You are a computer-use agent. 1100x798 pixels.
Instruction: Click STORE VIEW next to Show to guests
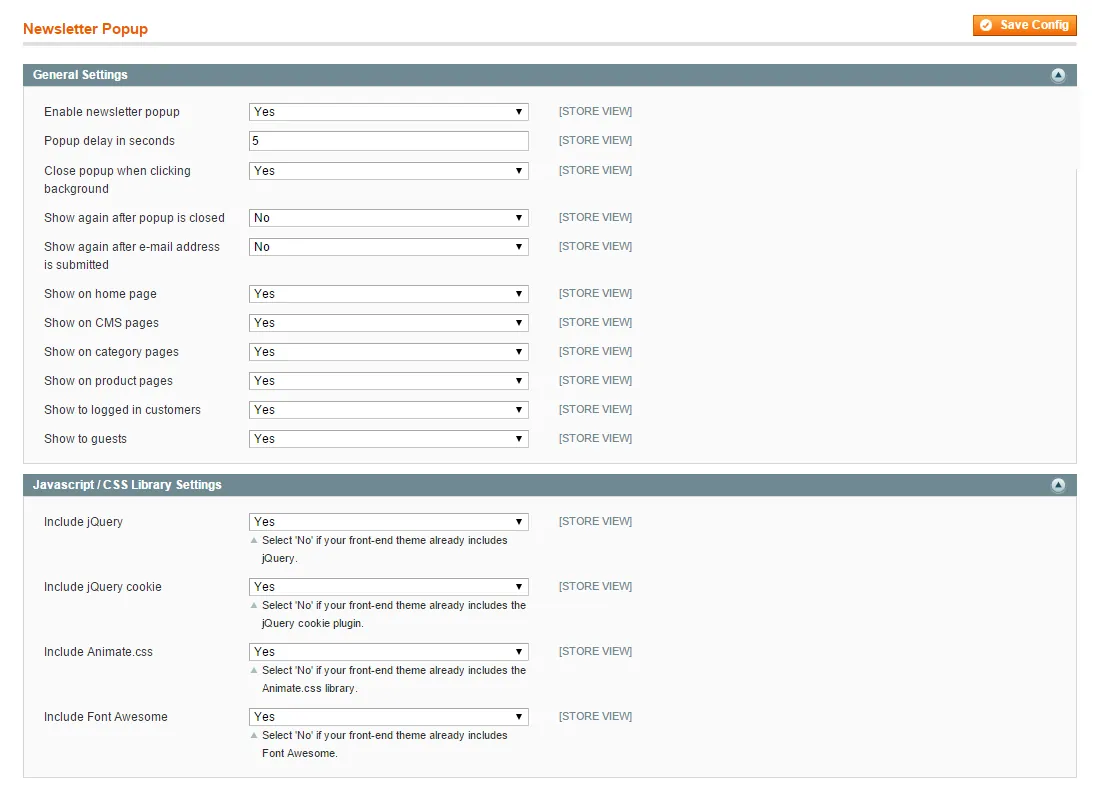click(596, 438)
